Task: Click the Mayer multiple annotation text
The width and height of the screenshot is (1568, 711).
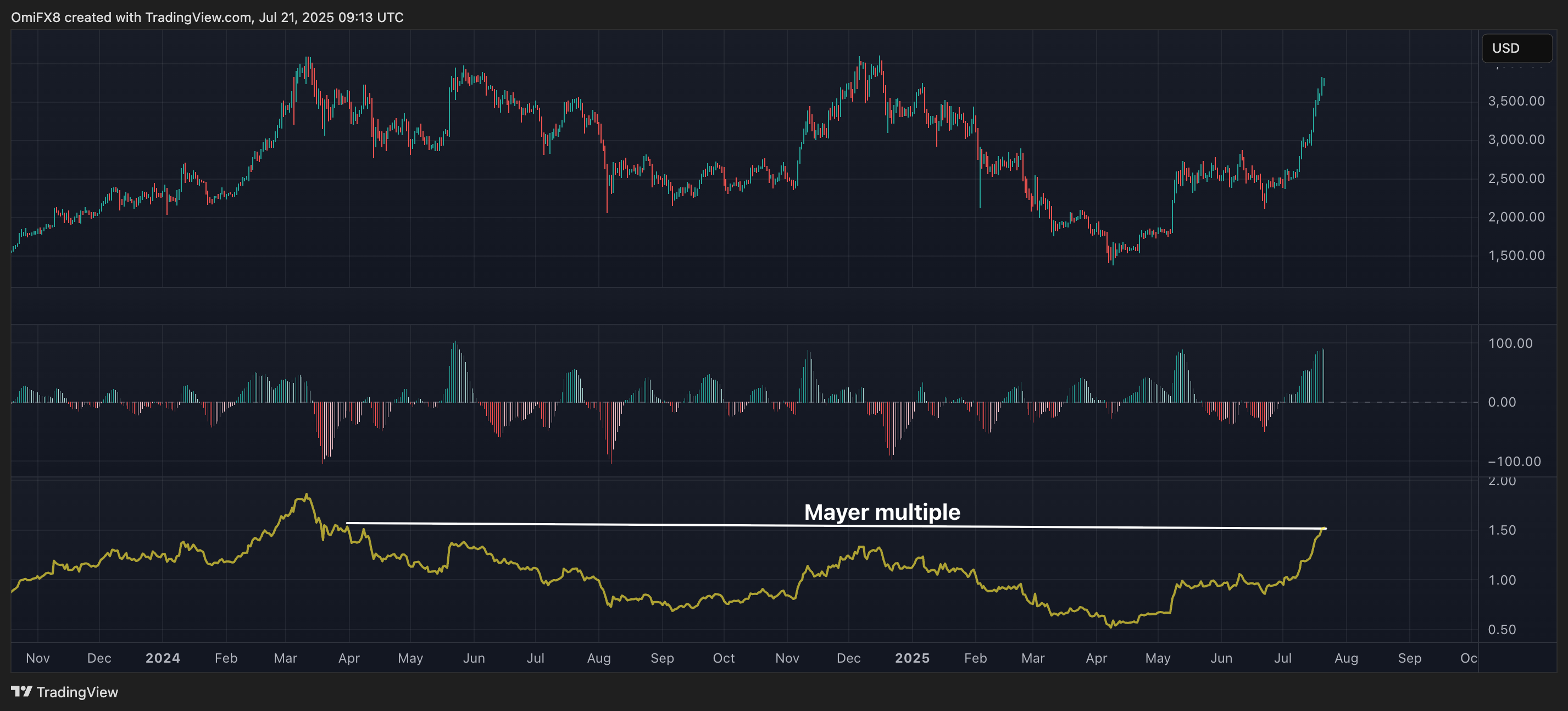Action: pos(881,512)
